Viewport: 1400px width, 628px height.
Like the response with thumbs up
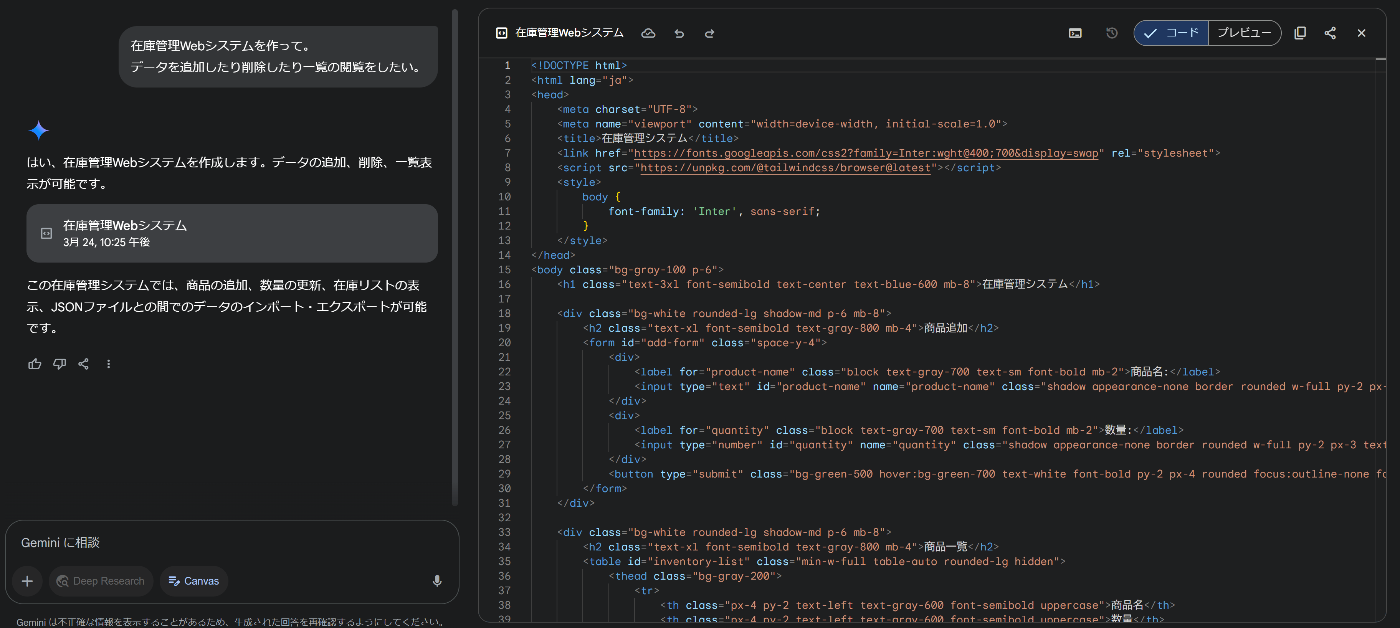(35, 364)
